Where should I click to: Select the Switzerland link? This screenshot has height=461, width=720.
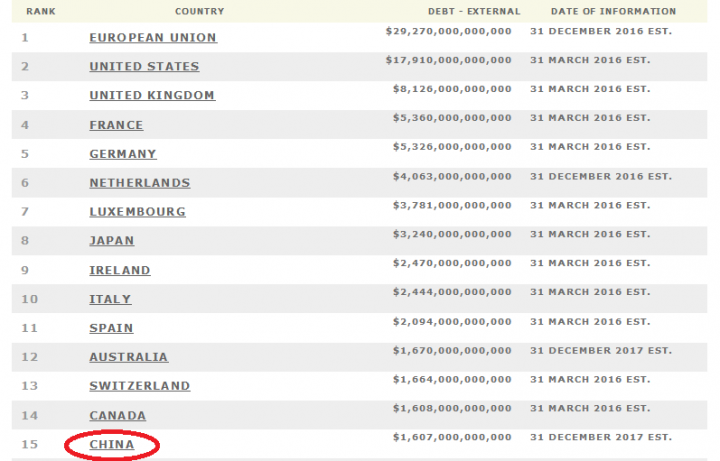(x=140, y=386)
